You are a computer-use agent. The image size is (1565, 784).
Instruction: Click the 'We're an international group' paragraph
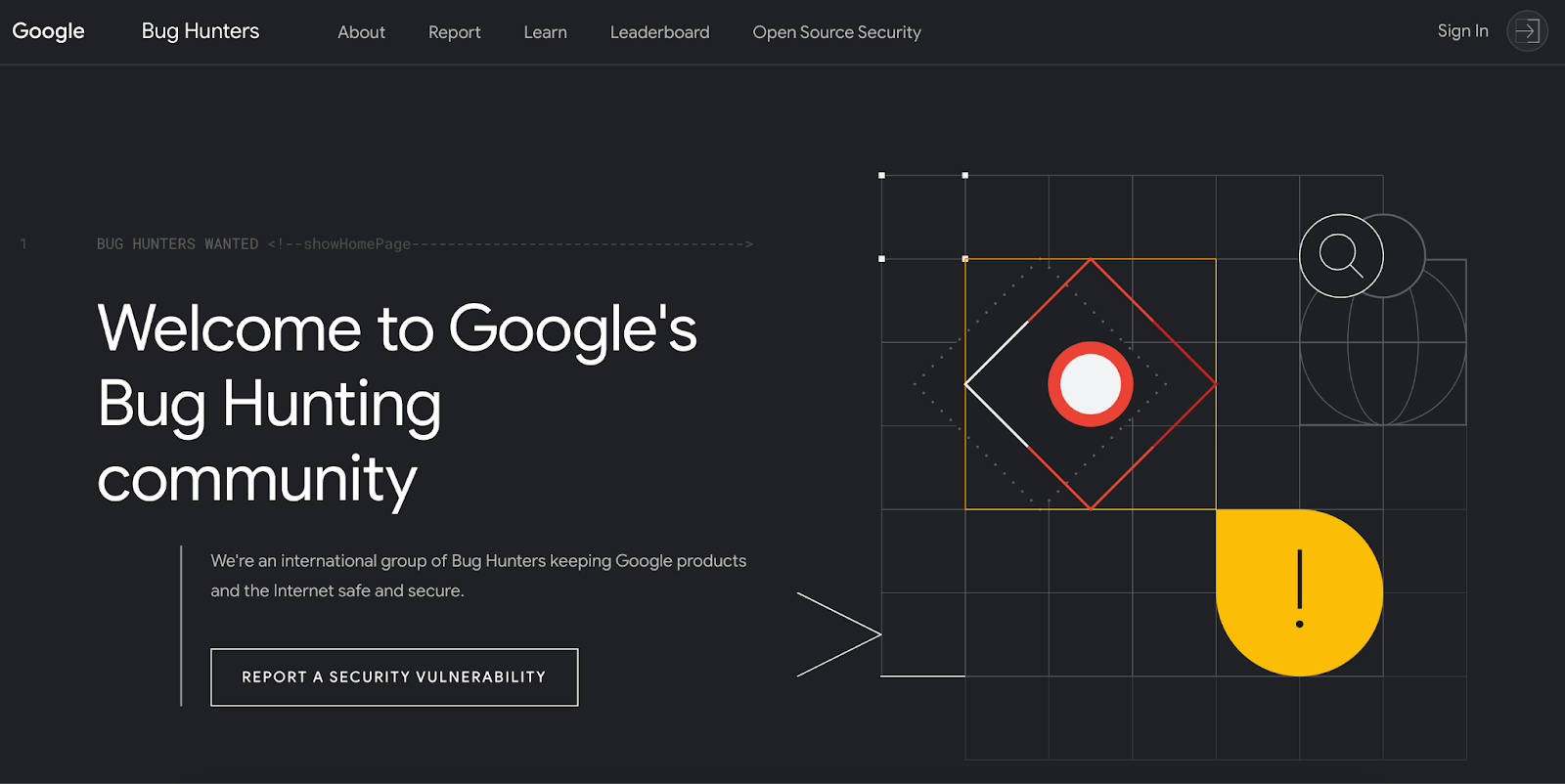point(478,576)
